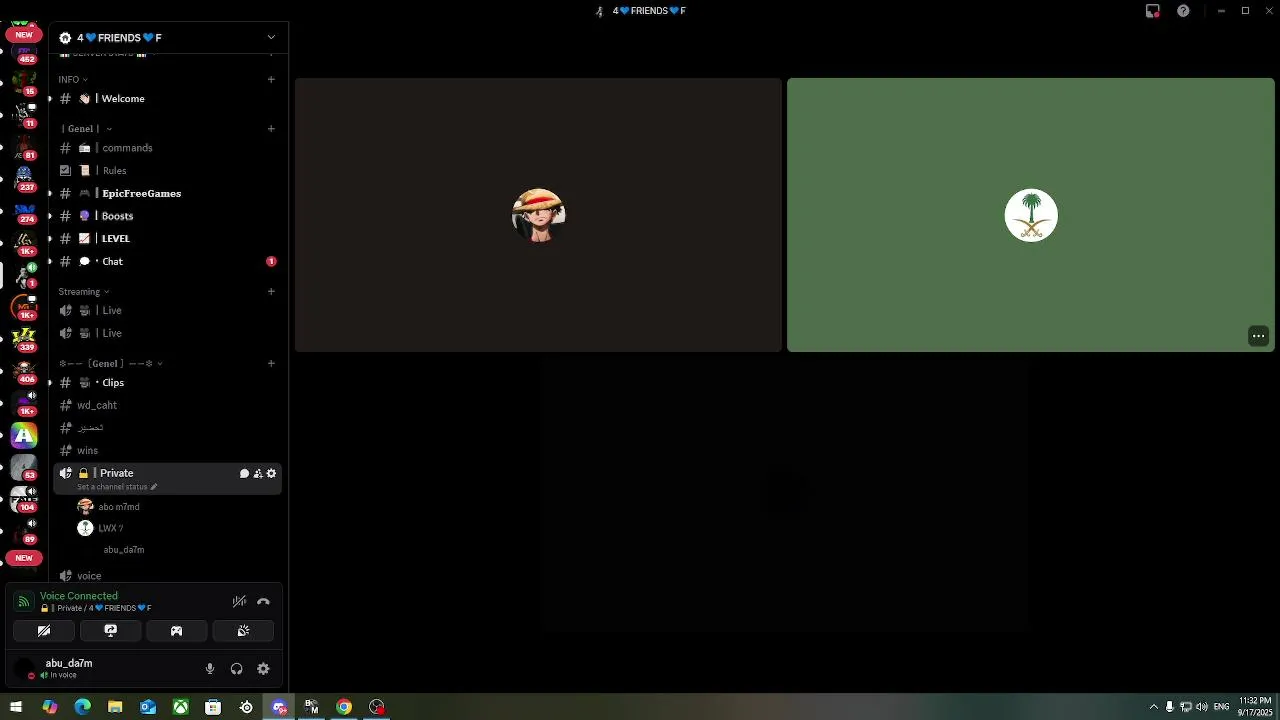Viewport: 1280px width, 720px height.
Task: Open Google Chrome from taskbar
Action: [x=344, y=707]
